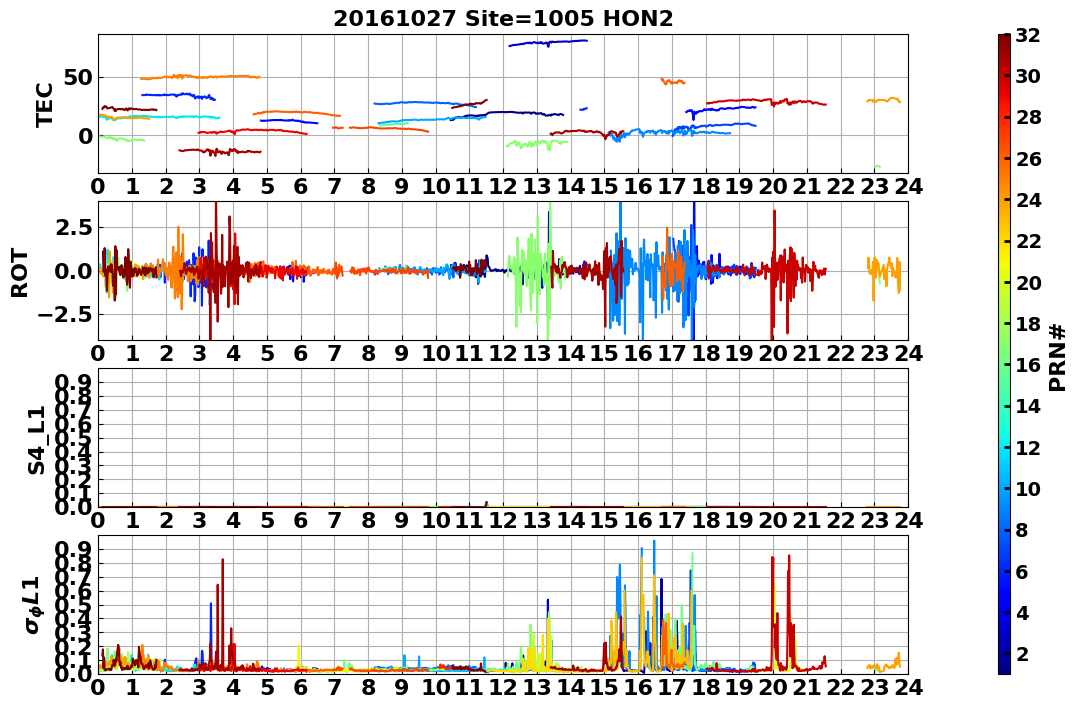Click the 24 tick label on the colorbar
The width and height of the screenshot is (1077, 709).
pyautogui.click(x=1028, y=200)
